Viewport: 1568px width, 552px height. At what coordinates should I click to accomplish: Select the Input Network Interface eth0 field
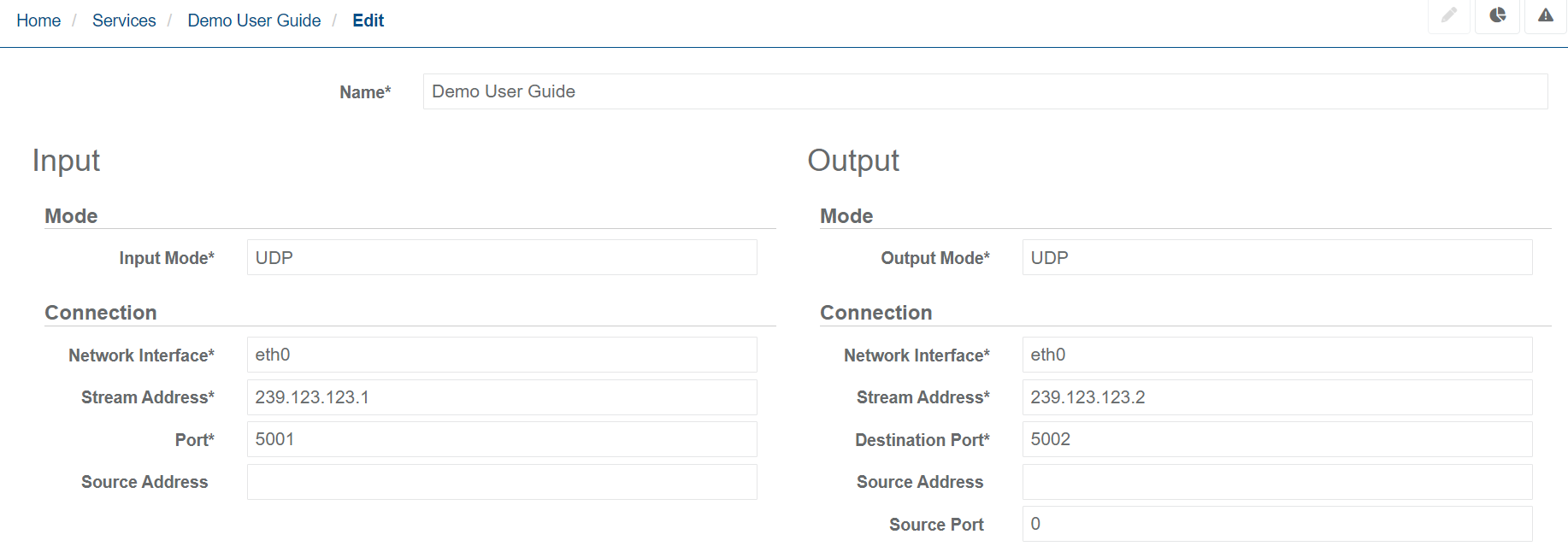[501, 355]
